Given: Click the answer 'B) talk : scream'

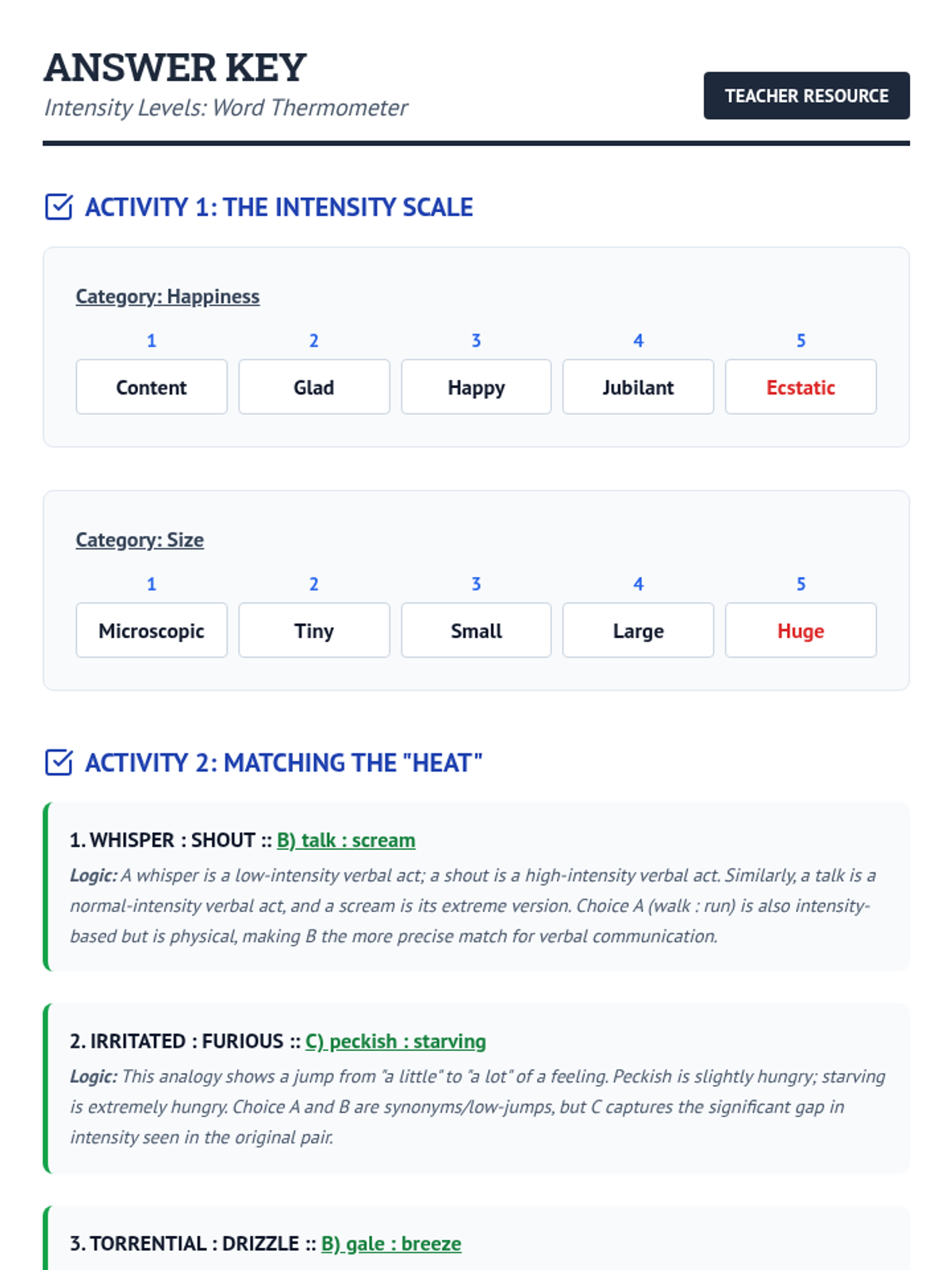Looking at the screenshot, I should [346, 840].
